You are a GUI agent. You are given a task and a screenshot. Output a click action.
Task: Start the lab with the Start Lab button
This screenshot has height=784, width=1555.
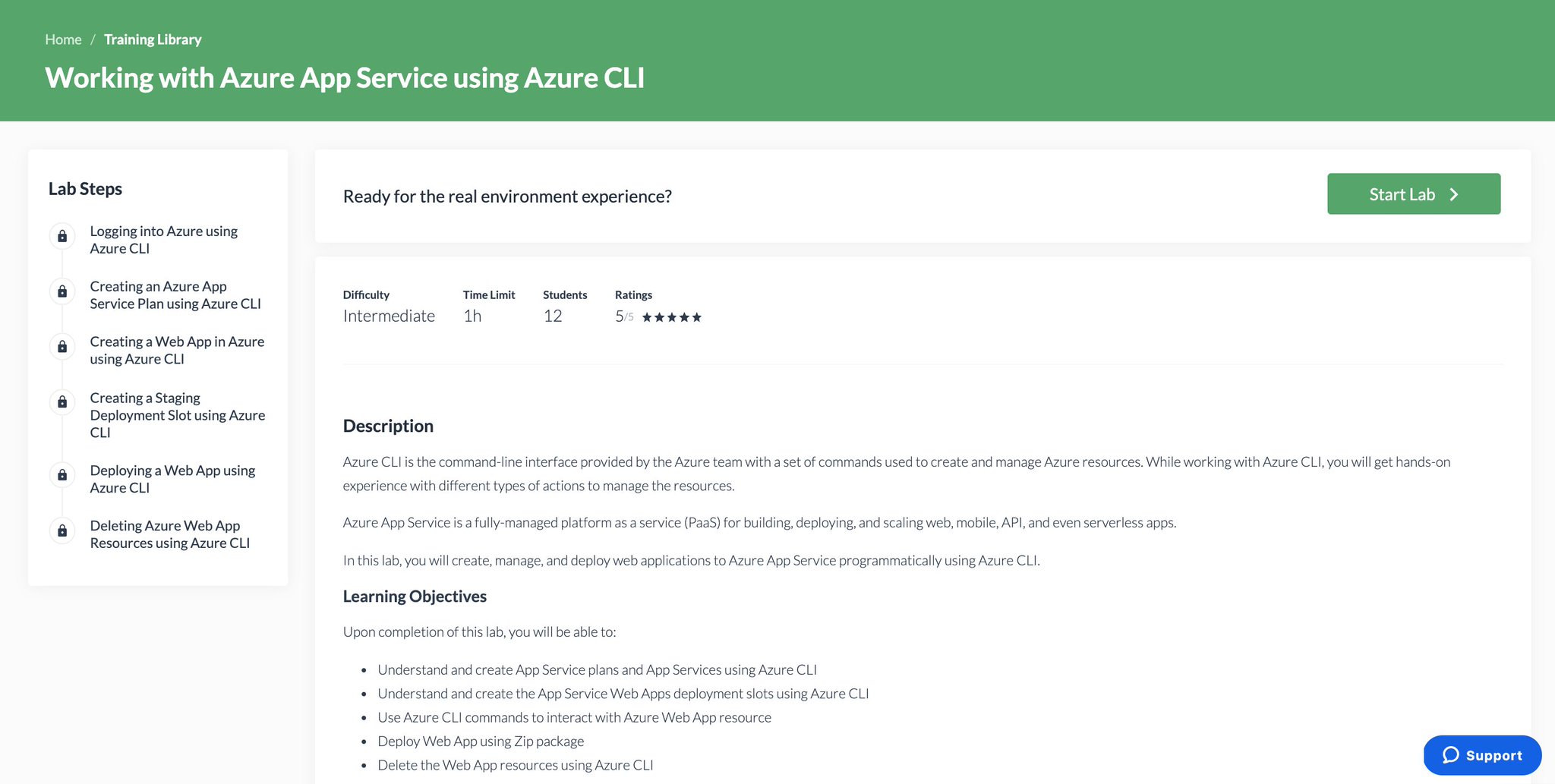tap(1414, 194)
